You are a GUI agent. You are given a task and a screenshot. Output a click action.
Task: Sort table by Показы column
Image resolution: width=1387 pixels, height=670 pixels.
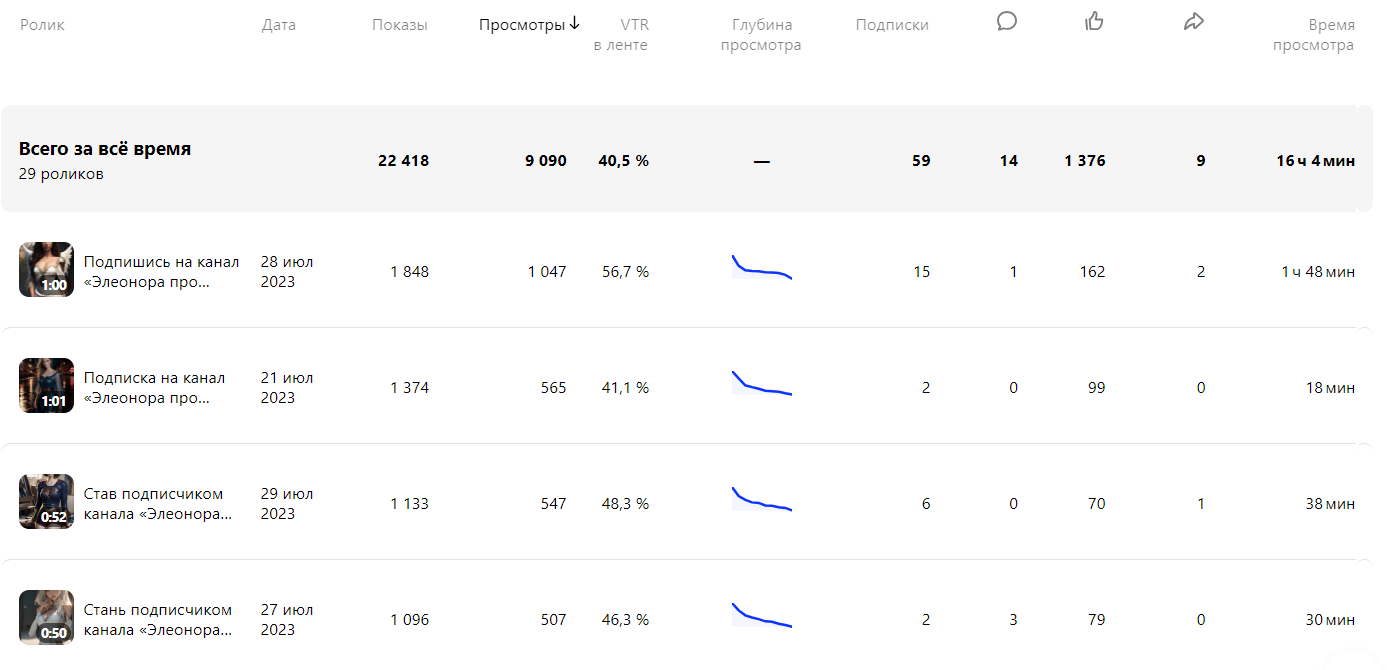399,25
